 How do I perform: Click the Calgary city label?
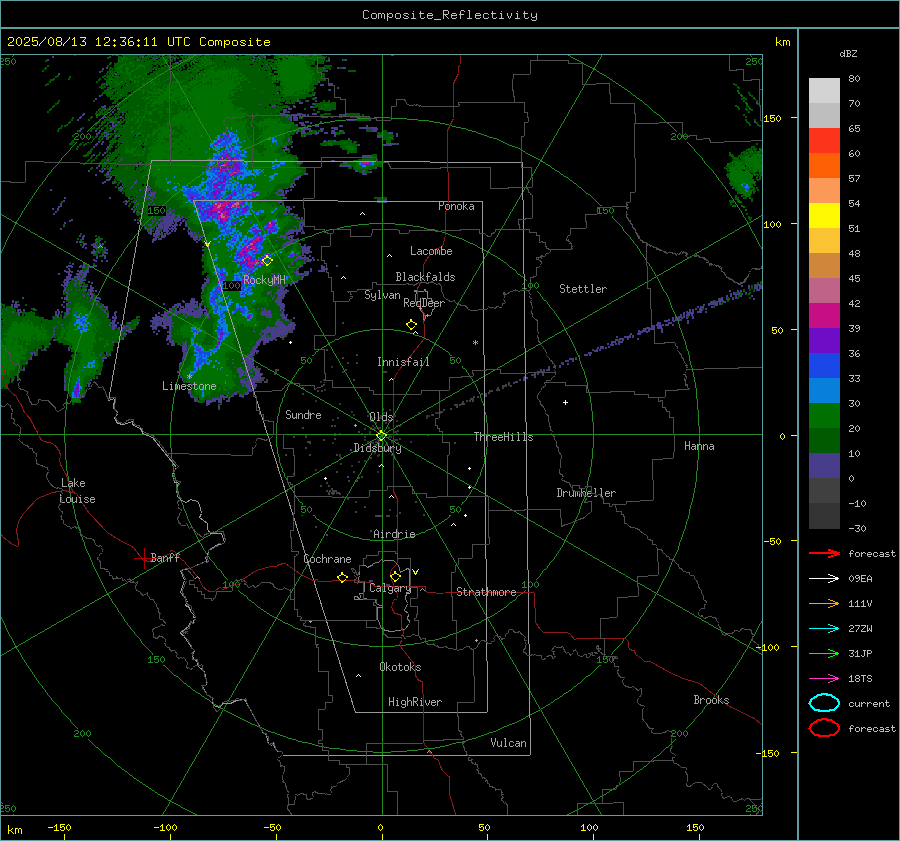coord(390,588)
